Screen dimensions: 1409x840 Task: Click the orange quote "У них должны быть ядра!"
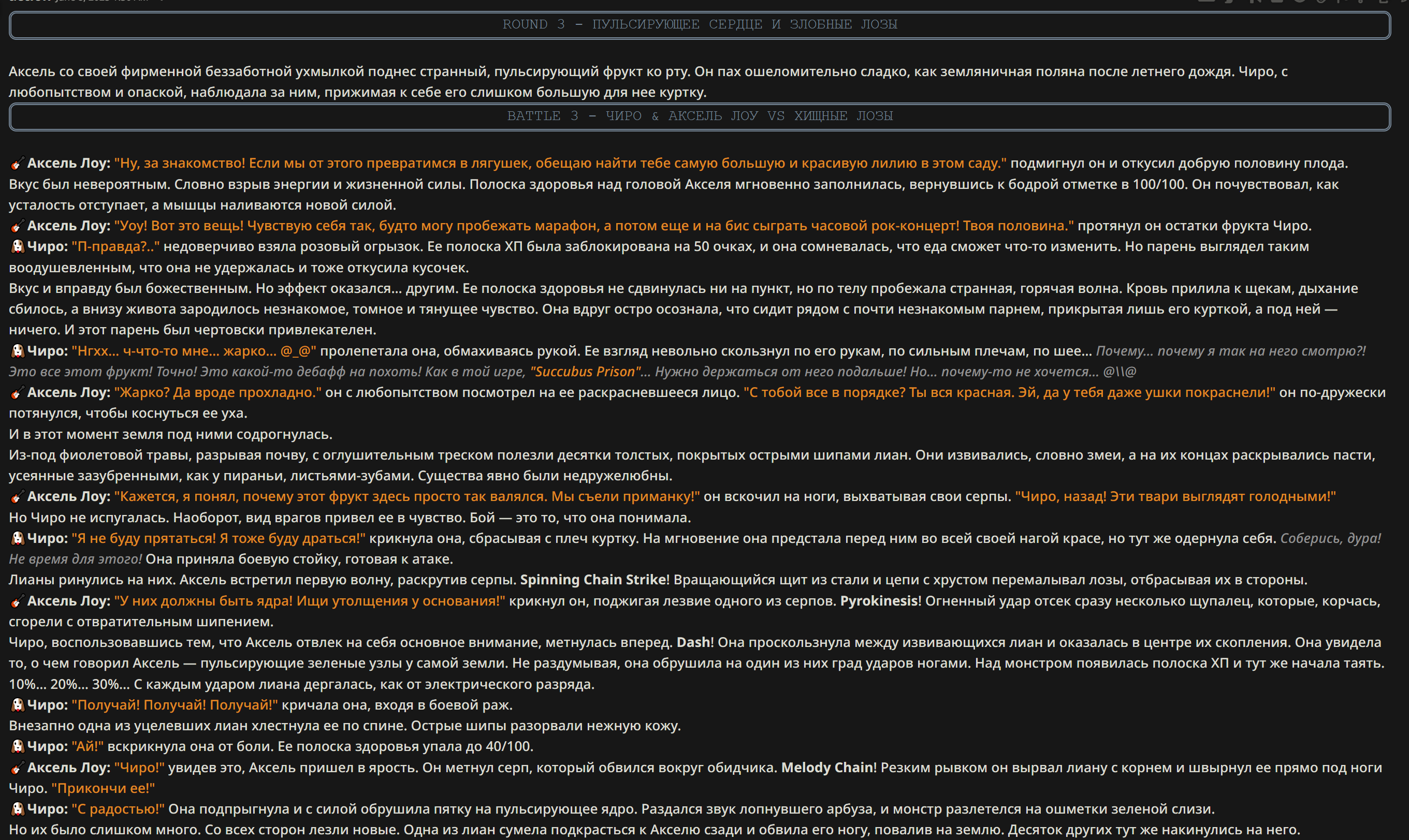(x=309, y=601)
